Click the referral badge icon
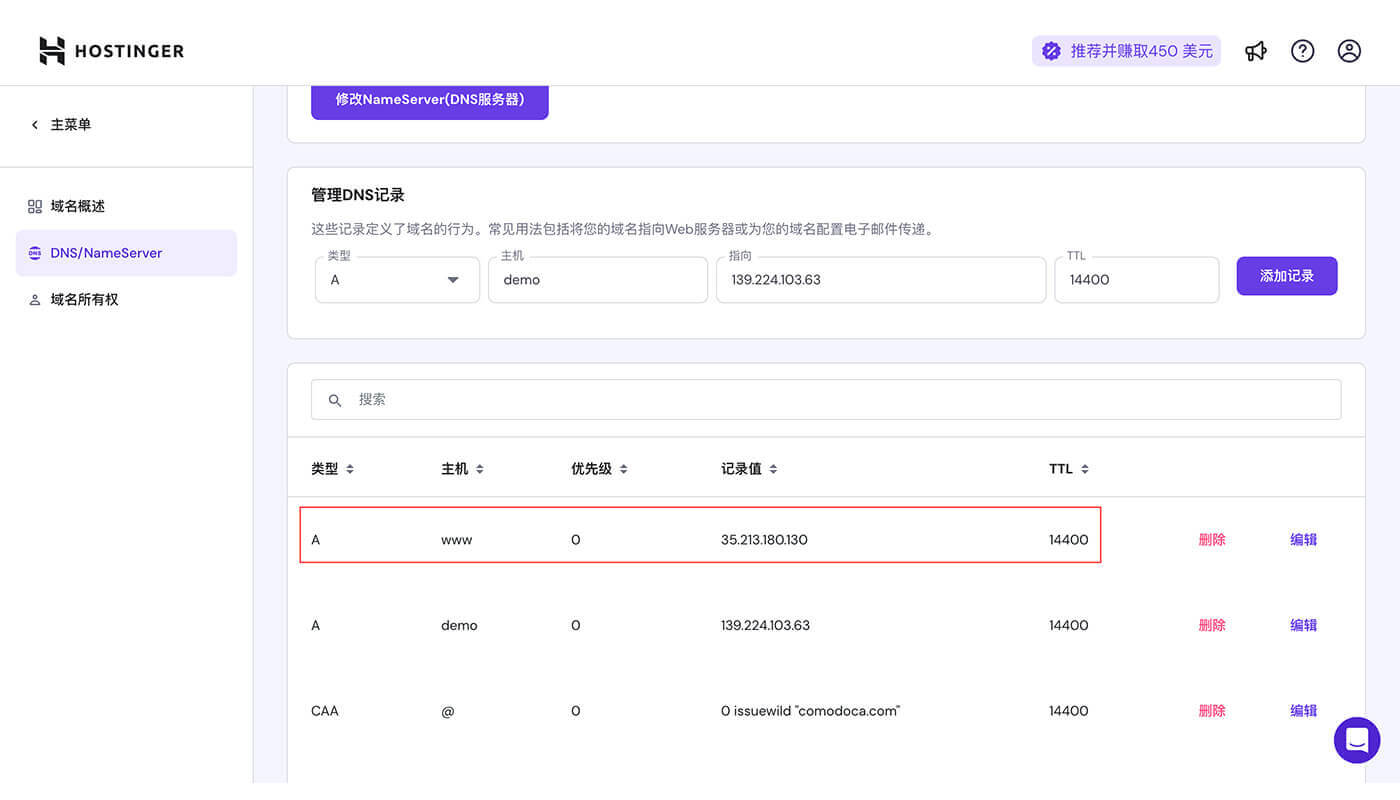Image resolution: width=1400 pixels, height=800 pixels. tap(1051, 51)
